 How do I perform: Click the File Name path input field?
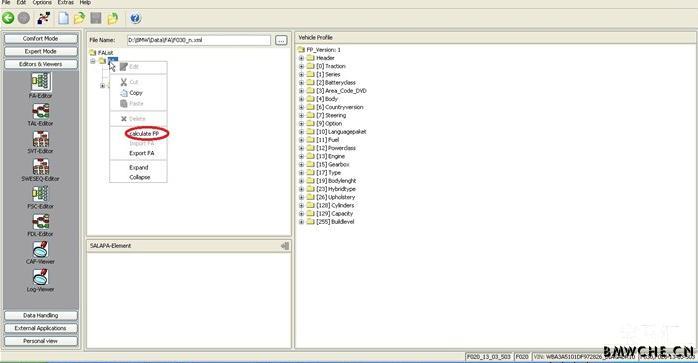click(x=199, y=40)
